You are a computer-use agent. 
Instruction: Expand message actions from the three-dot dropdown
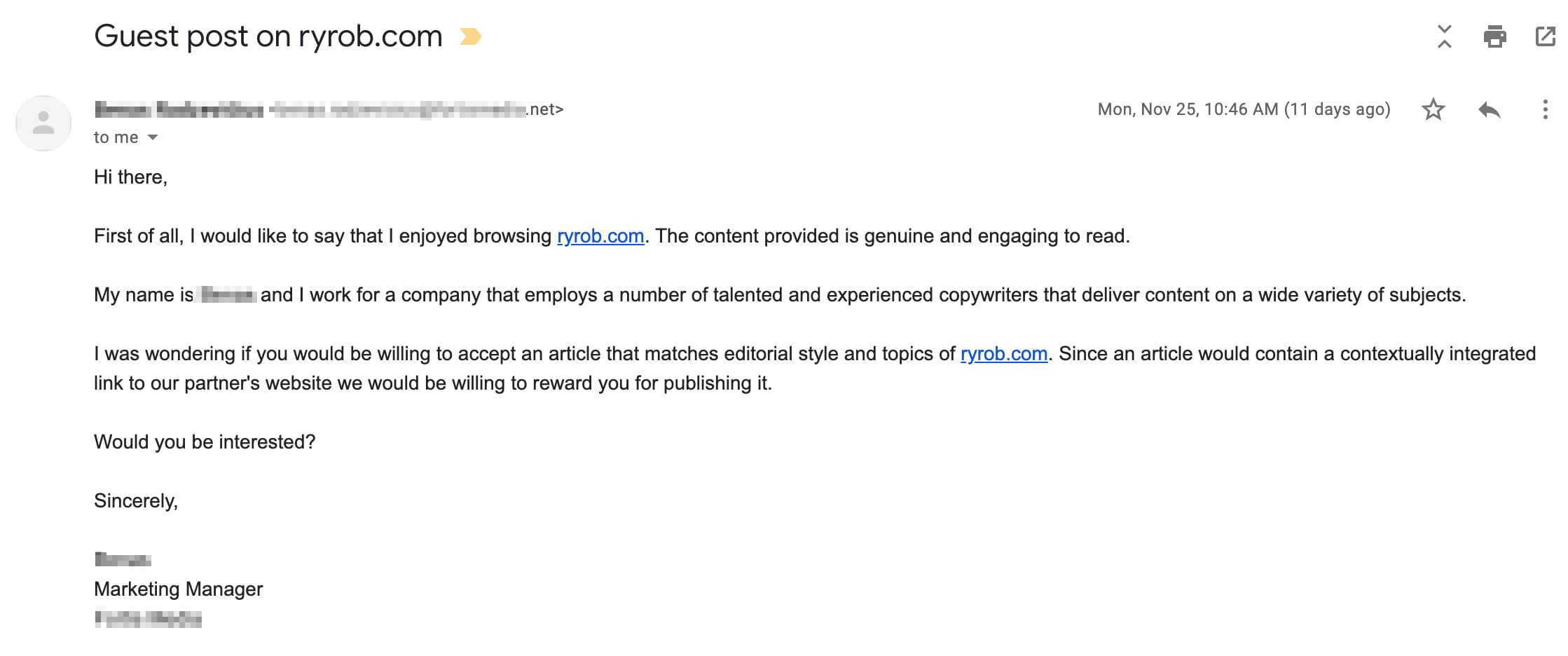(1546, 109)
